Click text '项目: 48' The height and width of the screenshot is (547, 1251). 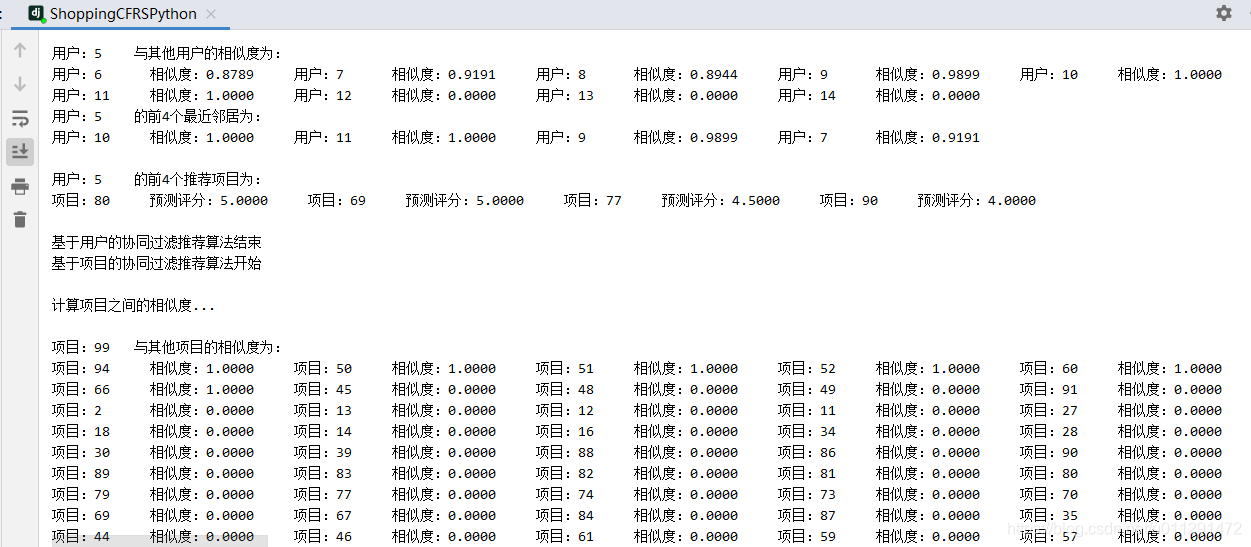click(x=565, y=389)
